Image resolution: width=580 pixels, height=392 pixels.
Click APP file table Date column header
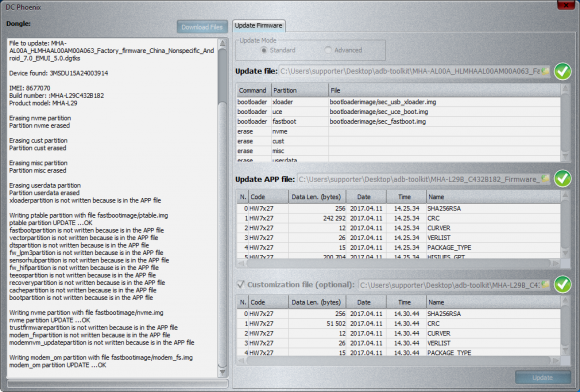366,197
